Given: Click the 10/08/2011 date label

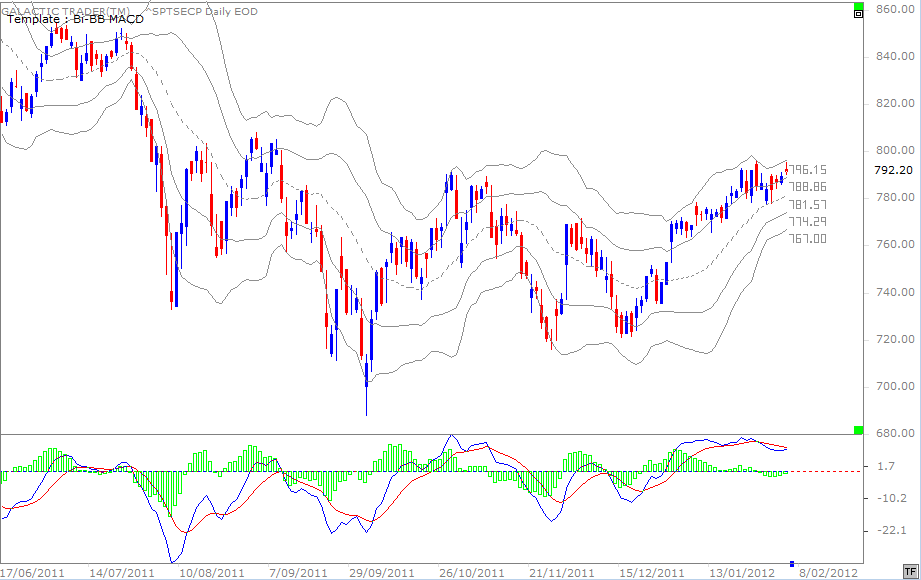Looking at the screenshot, I should (211, 572).
